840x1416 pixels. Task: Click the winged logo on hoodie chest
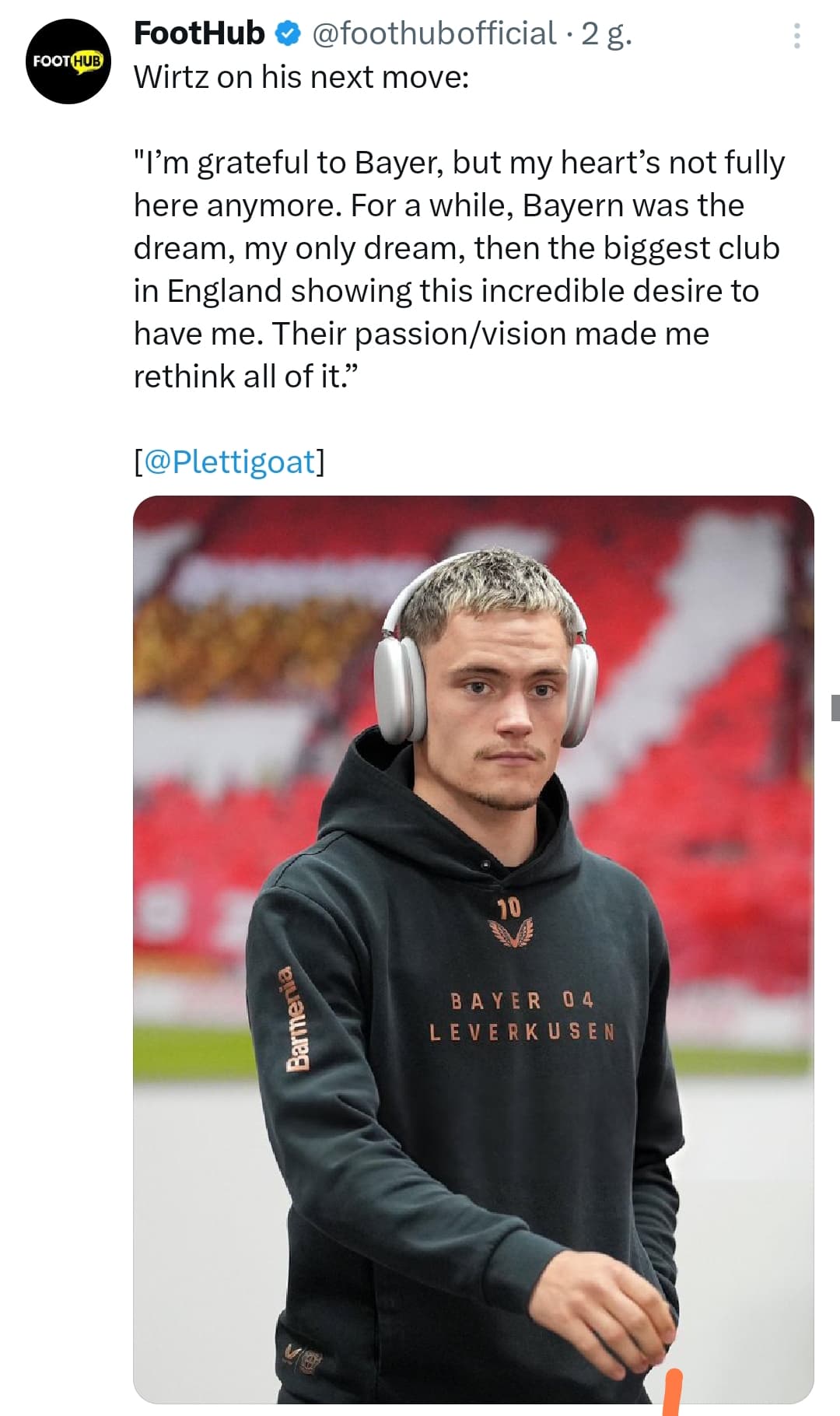(510, 931)
